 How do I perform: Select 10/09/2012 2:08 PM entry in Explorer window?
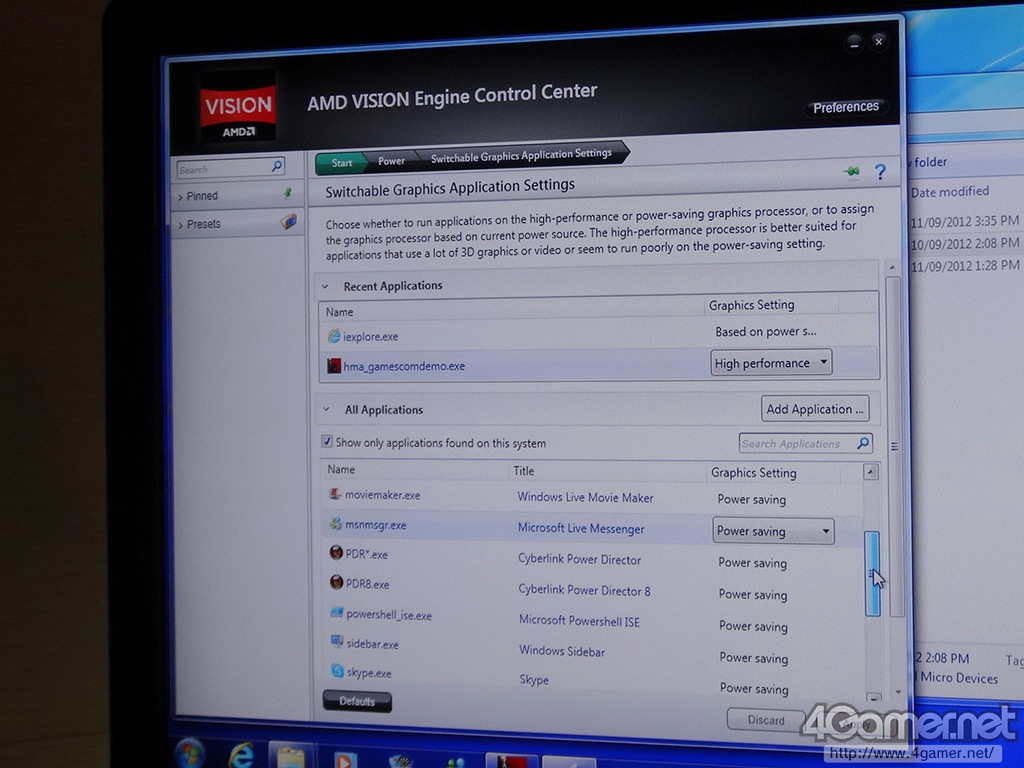pyautogui.click(x=965, y=244)
